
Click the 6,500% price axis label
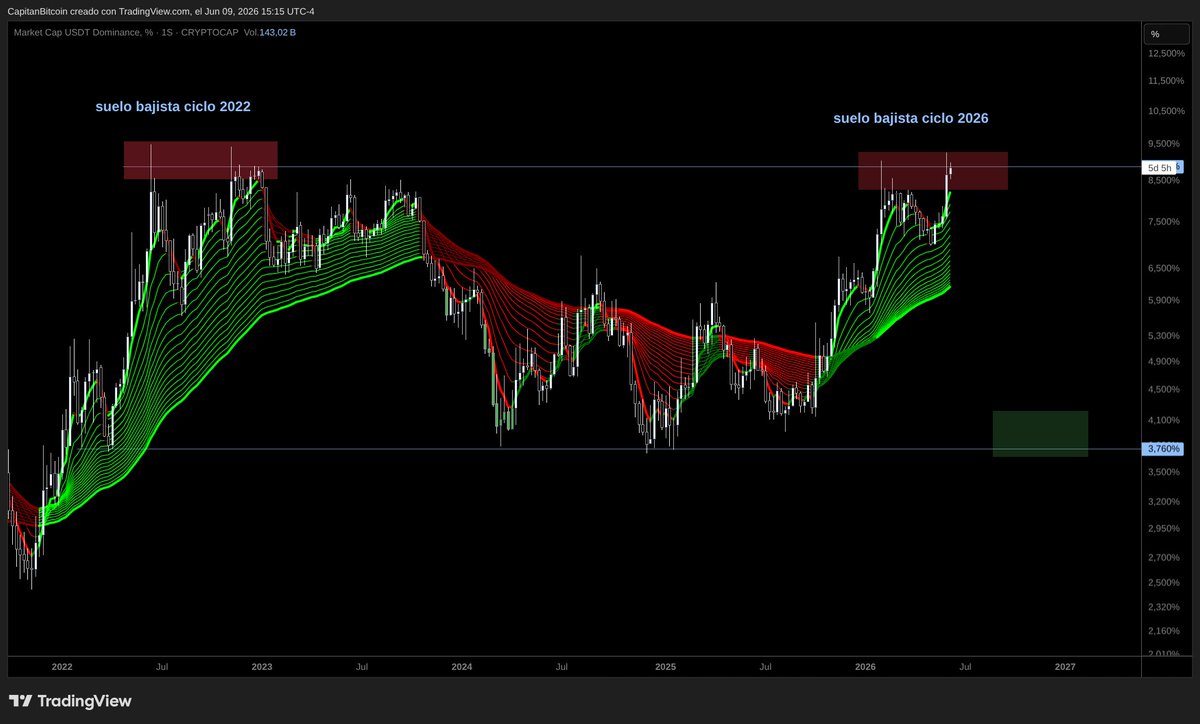coord(1163,268)
